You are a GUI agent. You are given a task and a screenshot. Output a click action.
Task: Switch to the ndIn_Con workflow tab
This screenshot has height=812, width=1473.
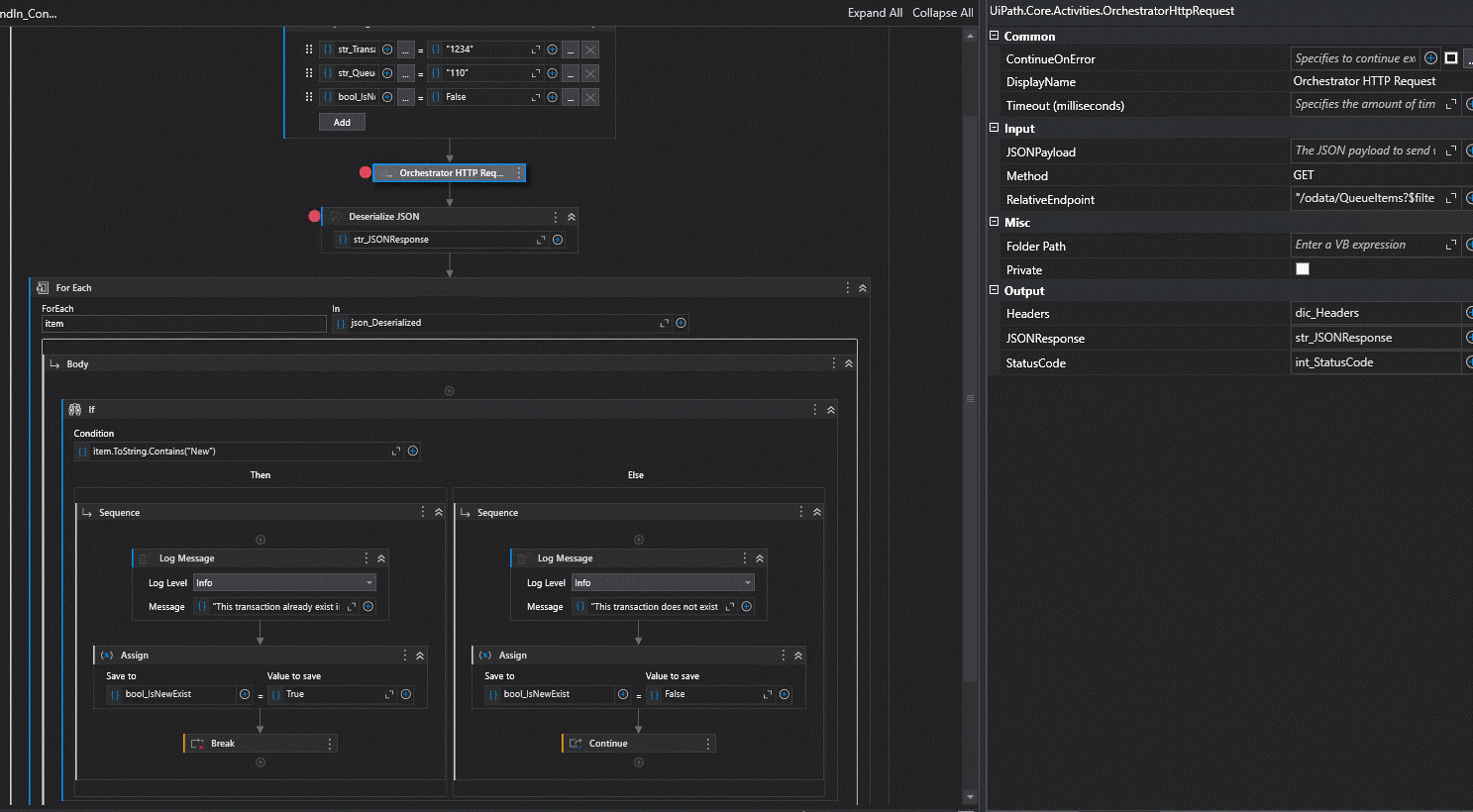[x=30, y=13]
